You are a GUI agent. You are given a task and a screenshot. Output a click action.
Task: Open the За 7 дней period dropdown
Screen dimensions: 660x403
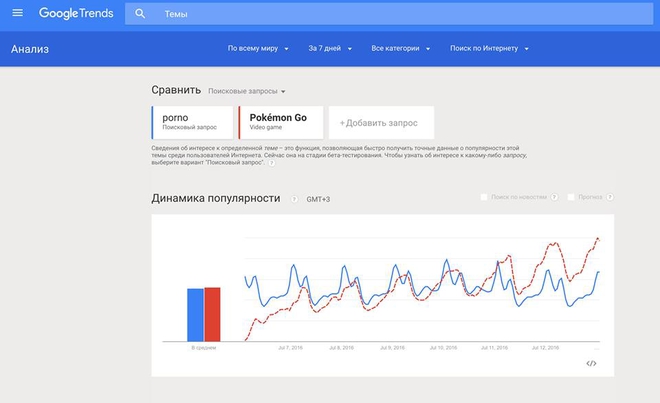(x=330, y=48)
